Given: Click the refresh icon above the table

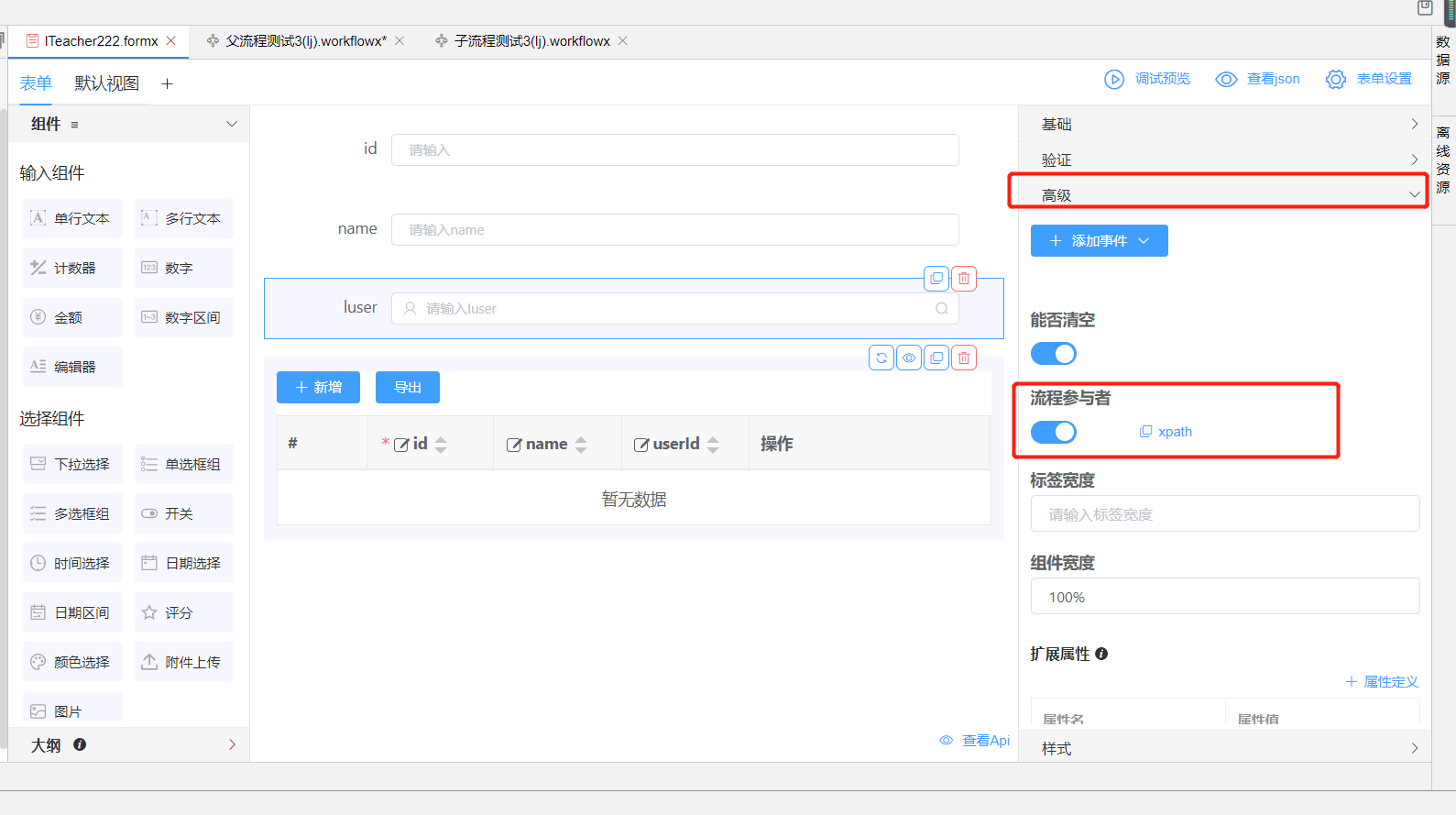Looking at the screenshot, I should coord(881,358).
